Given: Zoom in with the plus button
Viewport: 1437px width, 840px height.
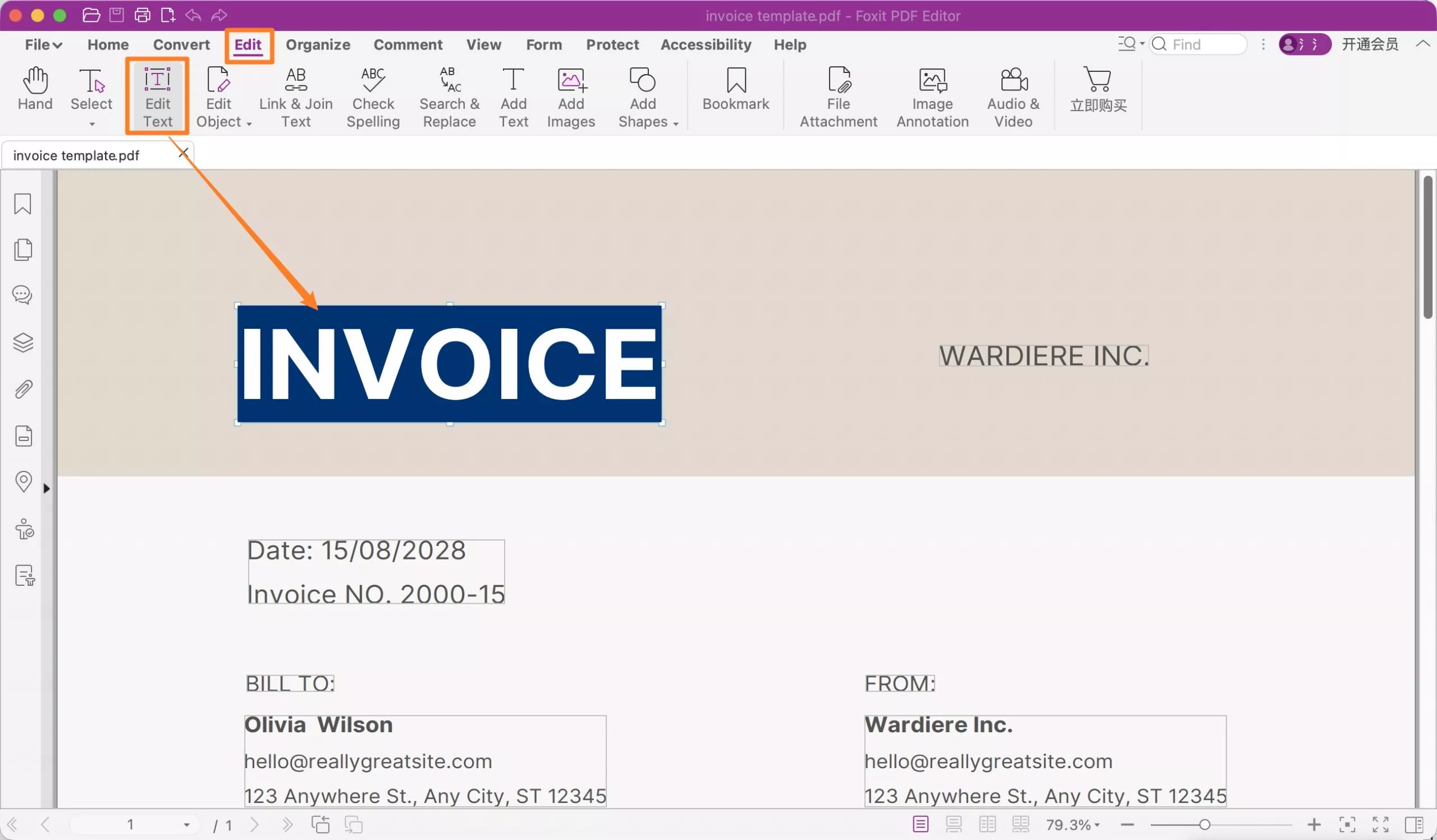Looking at the screenshot, I should point(1314,825).
